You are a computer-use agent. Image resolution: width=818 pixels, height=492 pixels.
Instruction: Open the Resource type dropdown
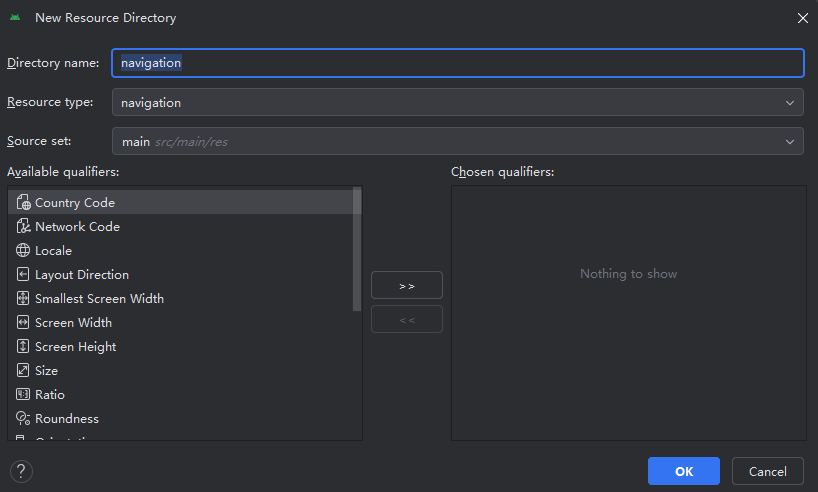click(458, 102)
